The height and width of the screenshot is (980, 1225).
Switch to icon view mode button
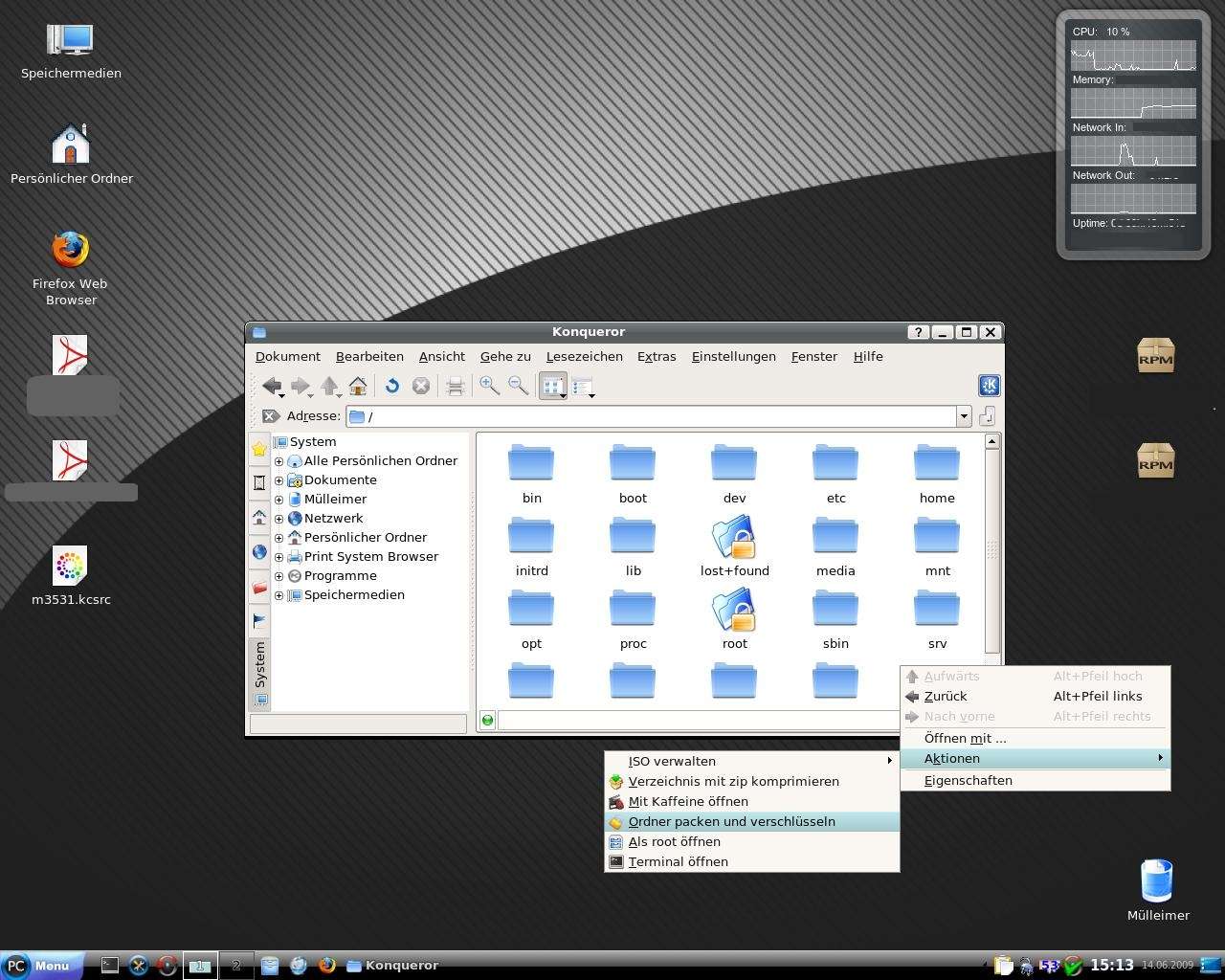click(x=553, y=386)
